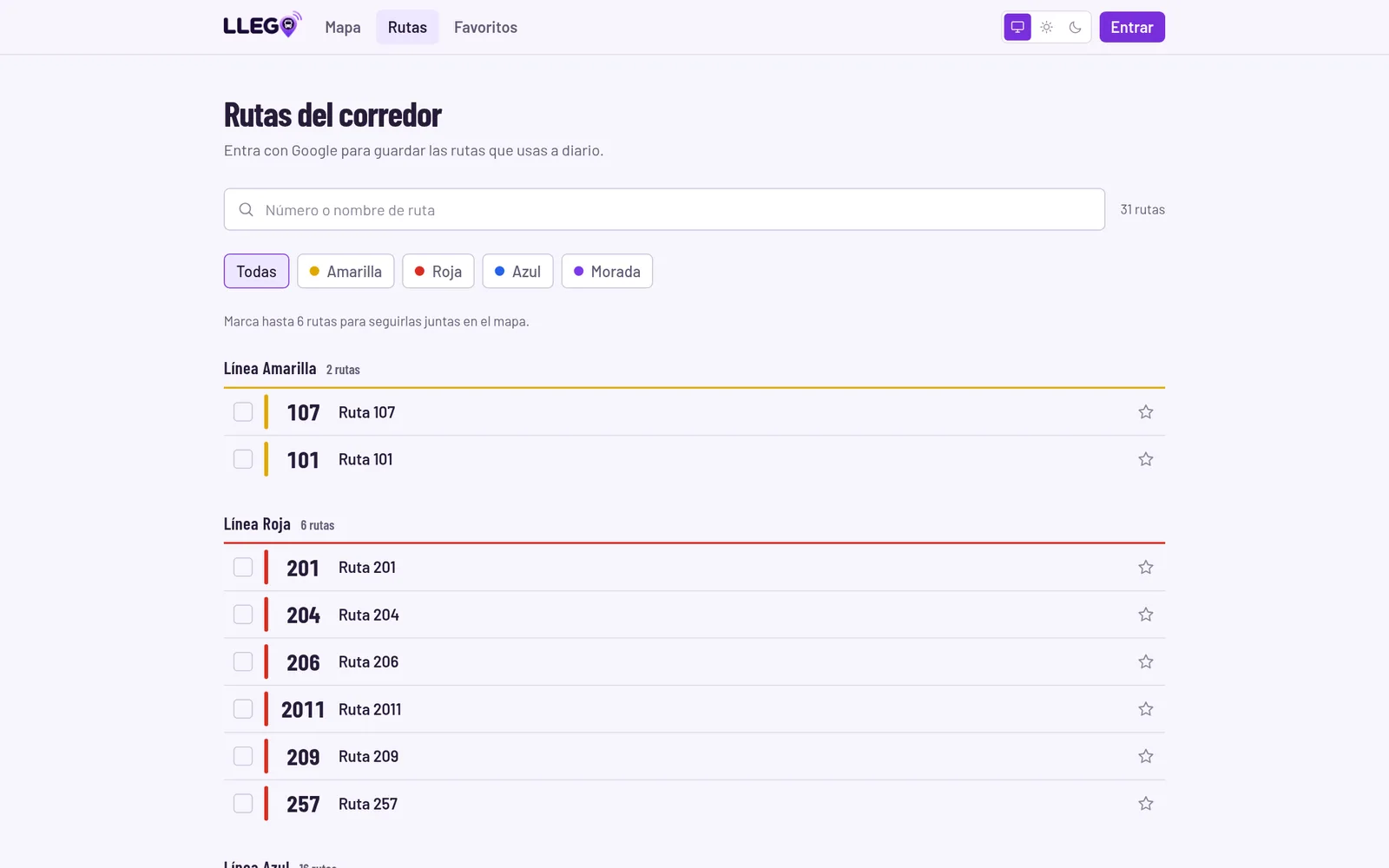Screen dimensions: 1389x868
Task: Select the Ruta 2011 checkbox
Action: (x=243, y=709)
